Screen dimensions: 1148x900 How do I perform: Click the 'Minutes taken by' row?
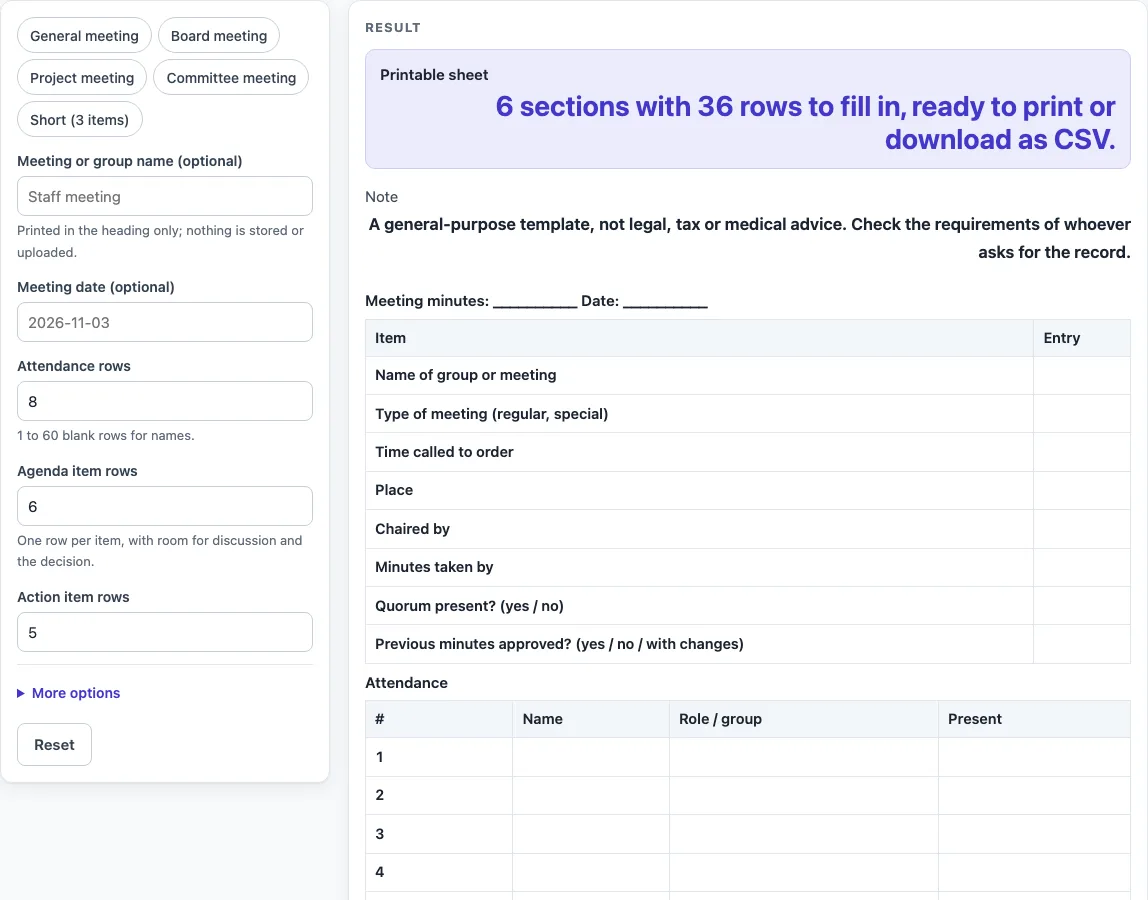pyautogui.click(x=748, y=568)
